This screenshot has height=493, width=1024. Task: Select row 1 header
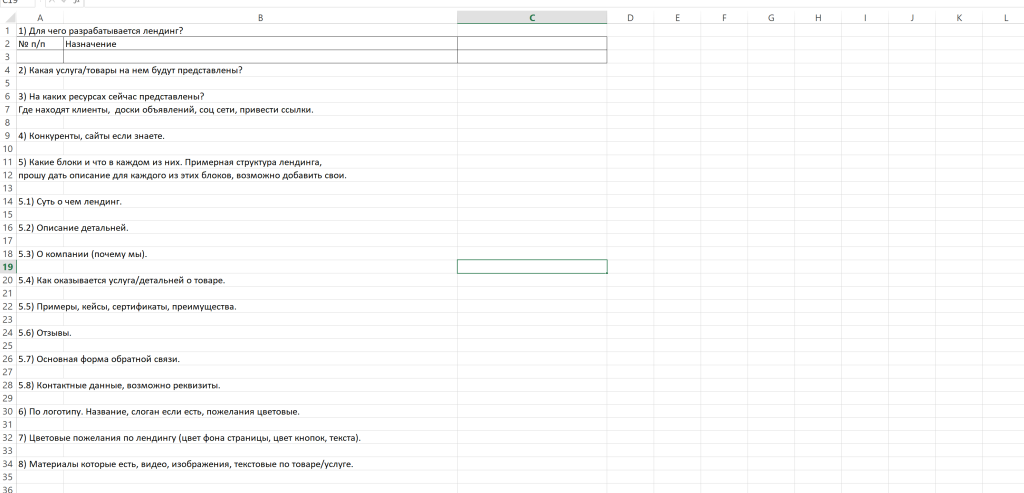8,31
